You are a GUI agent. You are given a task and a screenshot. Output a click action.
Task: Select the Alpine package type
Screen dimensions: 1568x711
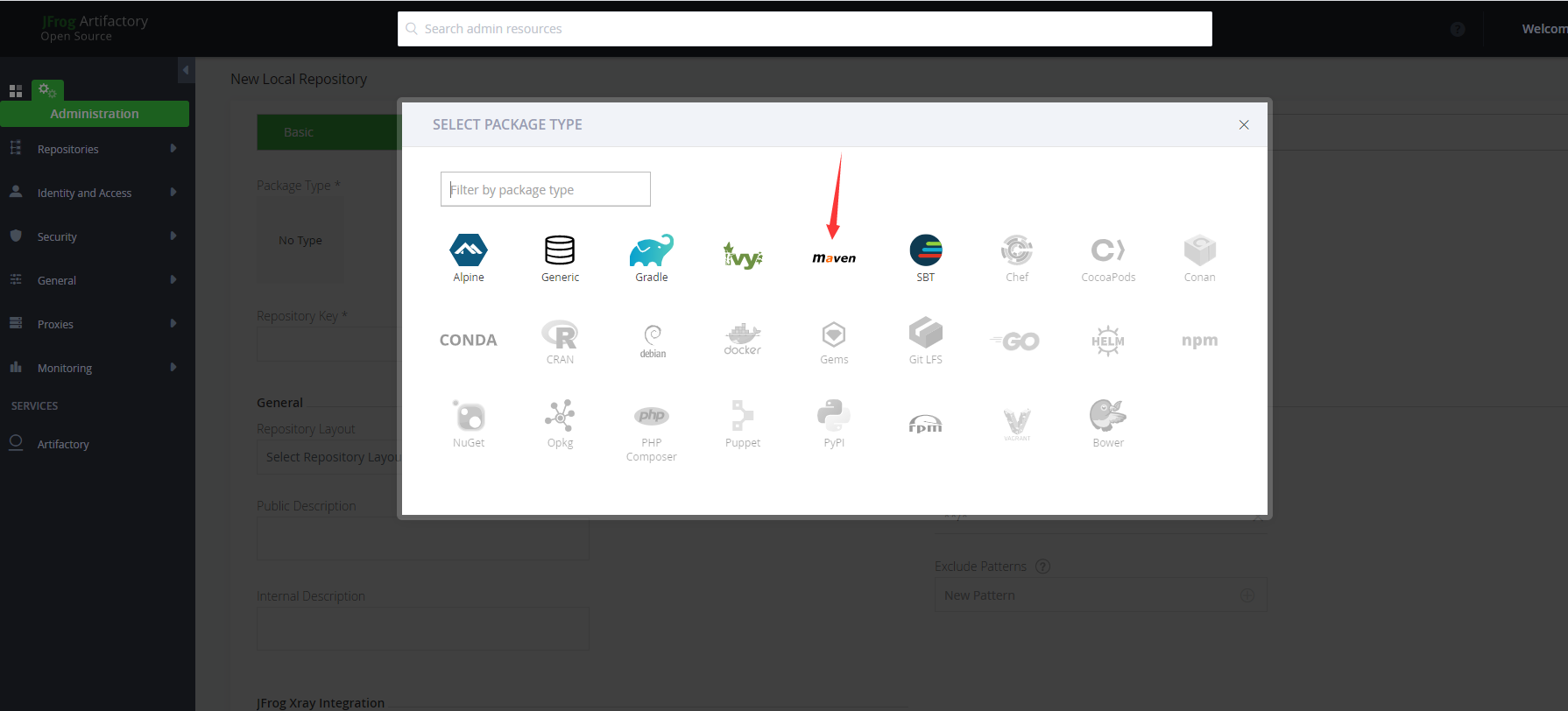pos(469,258)
